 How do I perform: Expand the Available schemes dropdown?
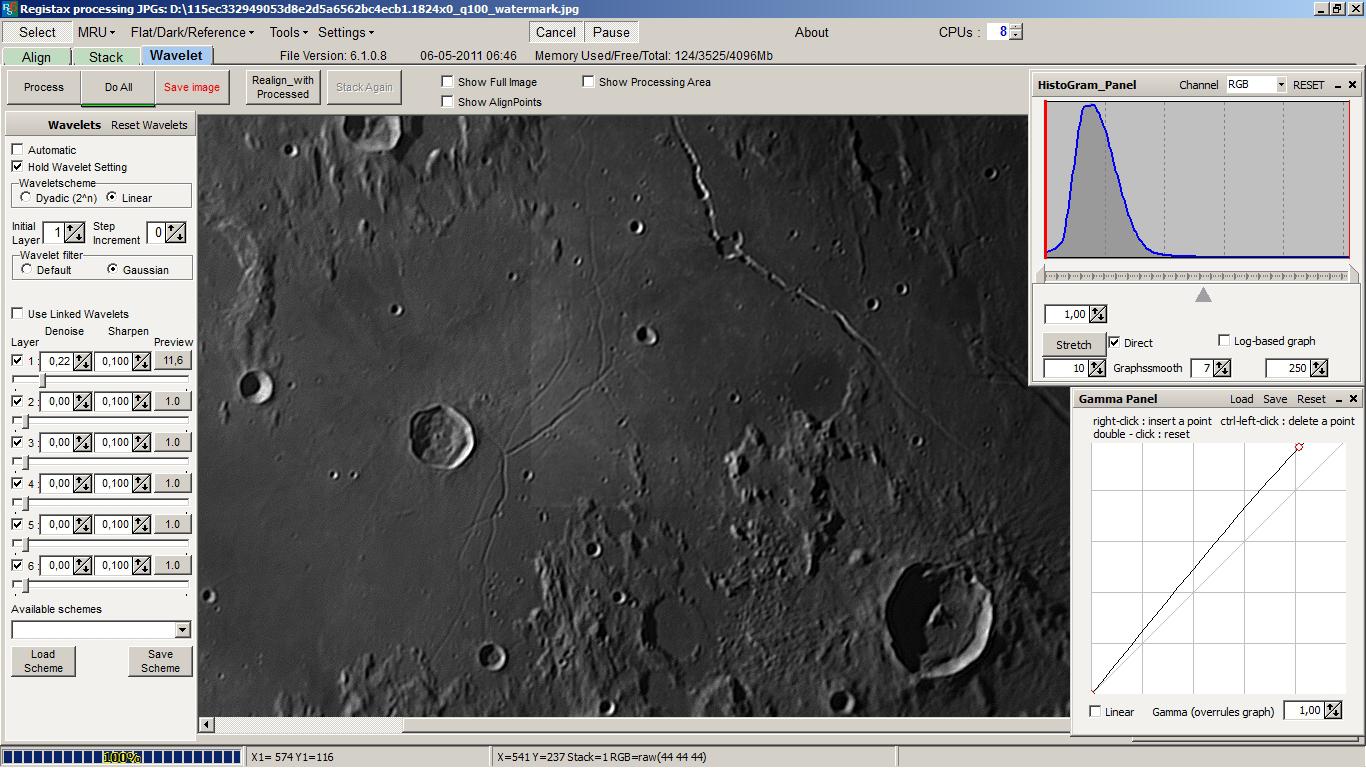point(182,630)
